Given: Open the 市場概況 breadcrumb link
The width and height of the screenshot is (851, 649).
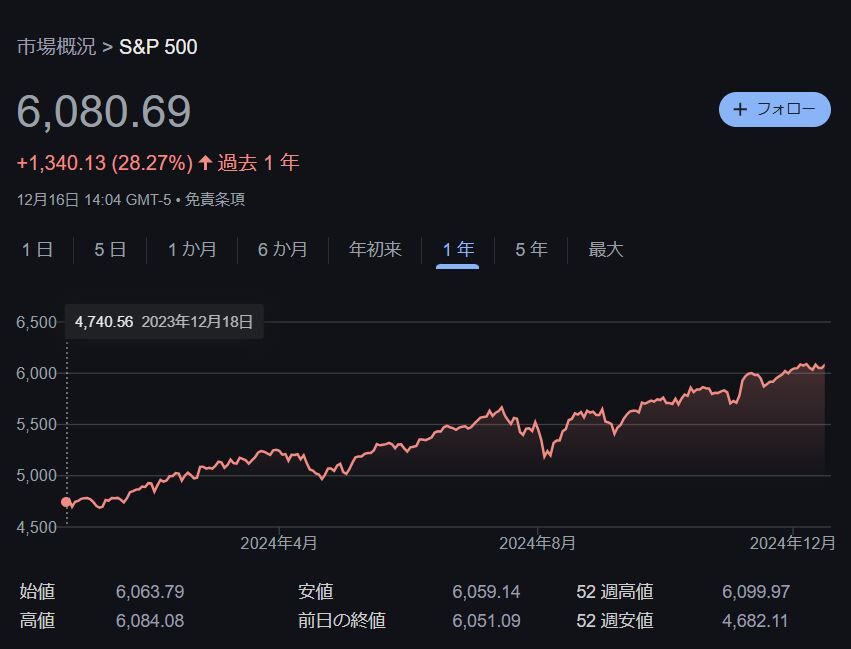Looking at the screenshot, I should tap(56, 47).
